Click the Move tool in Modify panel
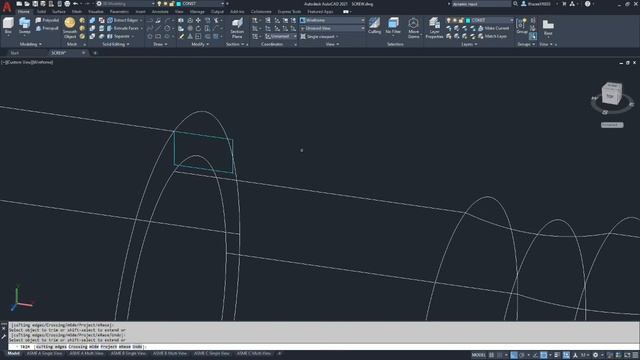The image size is (640, 360). (198, 20)
